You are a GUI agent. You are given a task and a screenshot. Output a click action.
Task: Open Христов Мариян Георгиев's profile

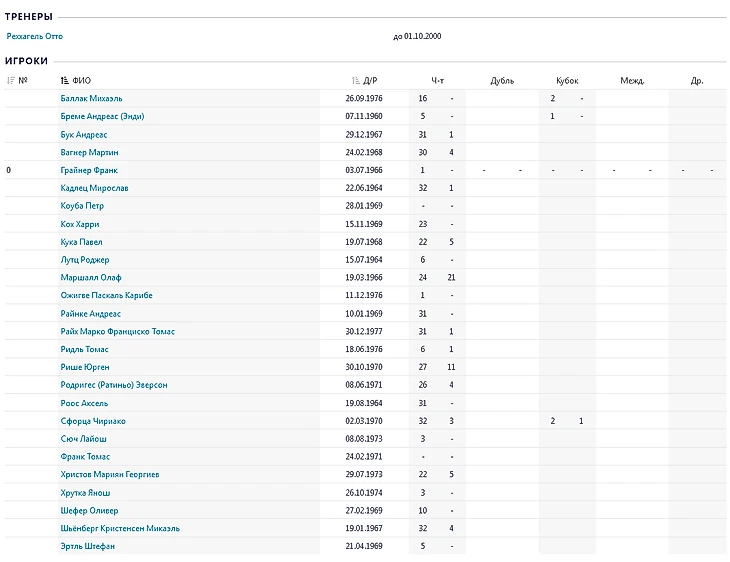click(110, 474)
